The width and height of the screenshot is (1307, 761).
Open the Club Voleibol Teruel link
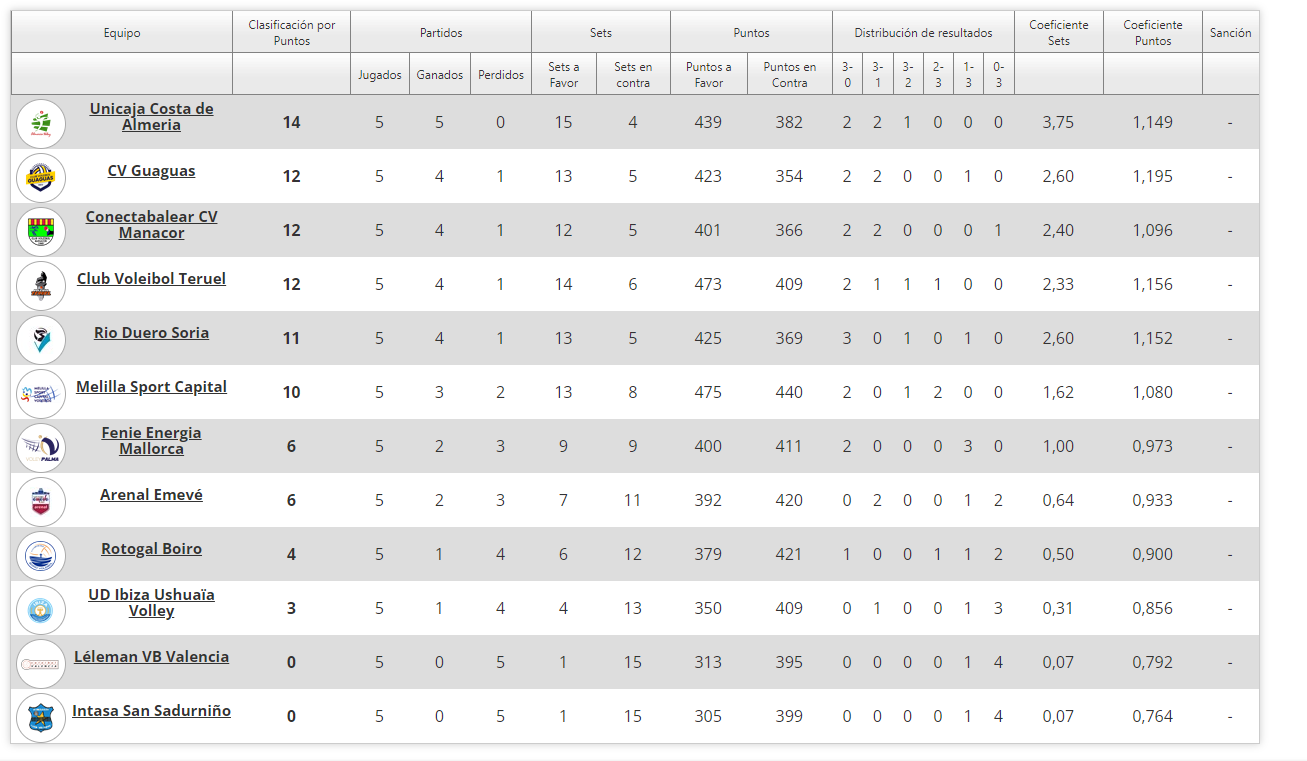click(151, 279)
